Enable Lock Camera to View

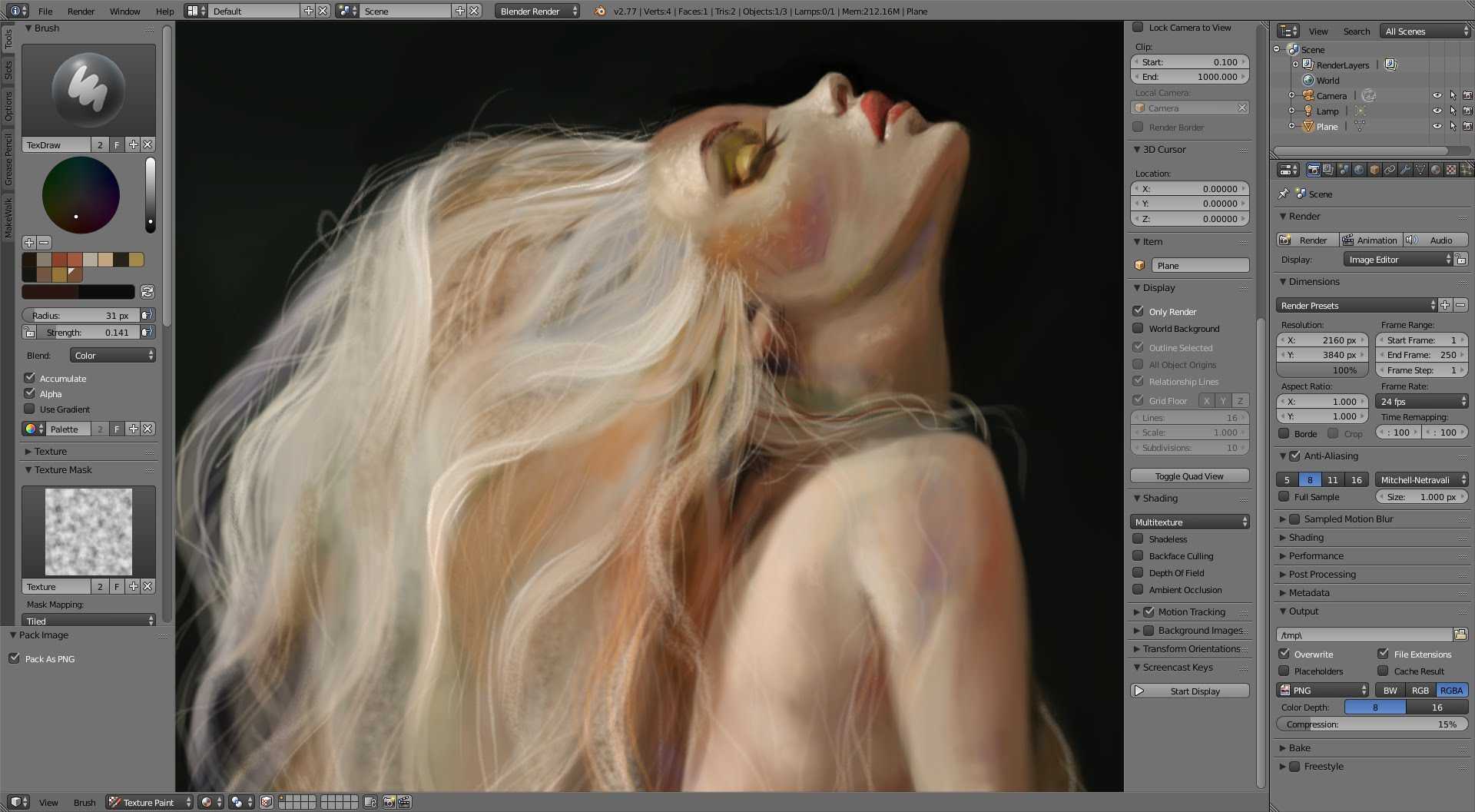[x=1139, y=27]
